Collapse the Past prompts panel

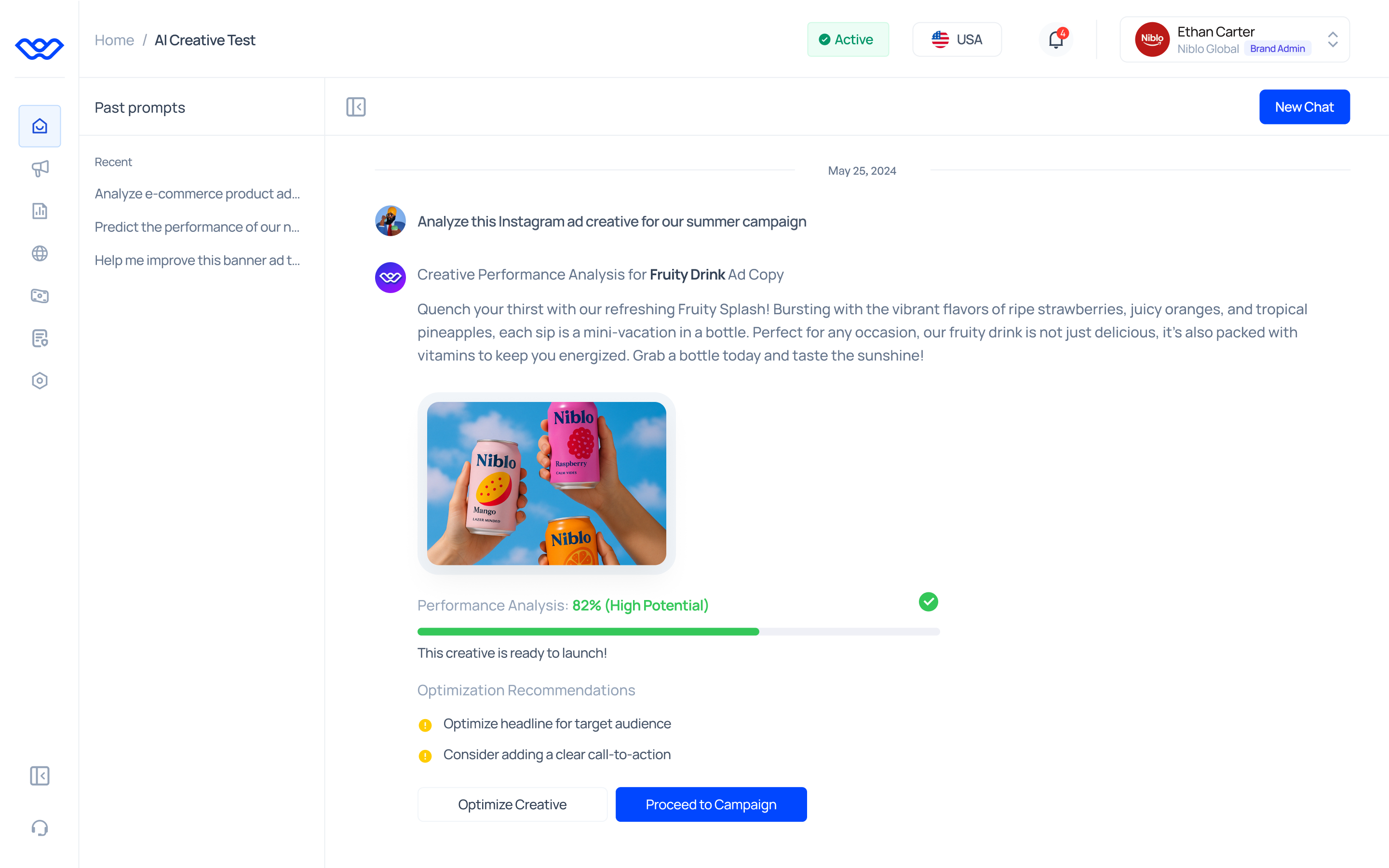pyautogui.click(x=356, y=107)
